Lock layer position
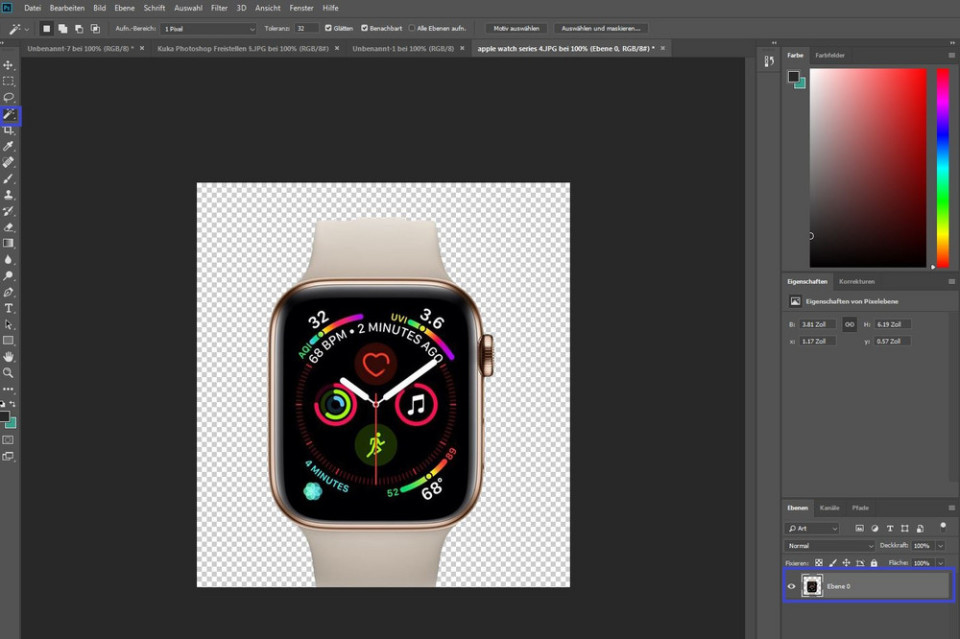 pyautogui.click(x=846, y=562)
